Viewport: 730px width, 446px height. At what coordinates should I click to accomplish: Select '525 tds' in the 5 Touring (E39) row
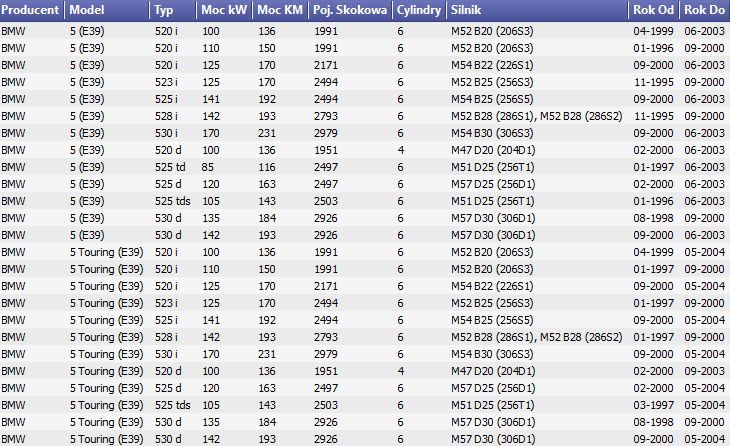click(173, 405)
